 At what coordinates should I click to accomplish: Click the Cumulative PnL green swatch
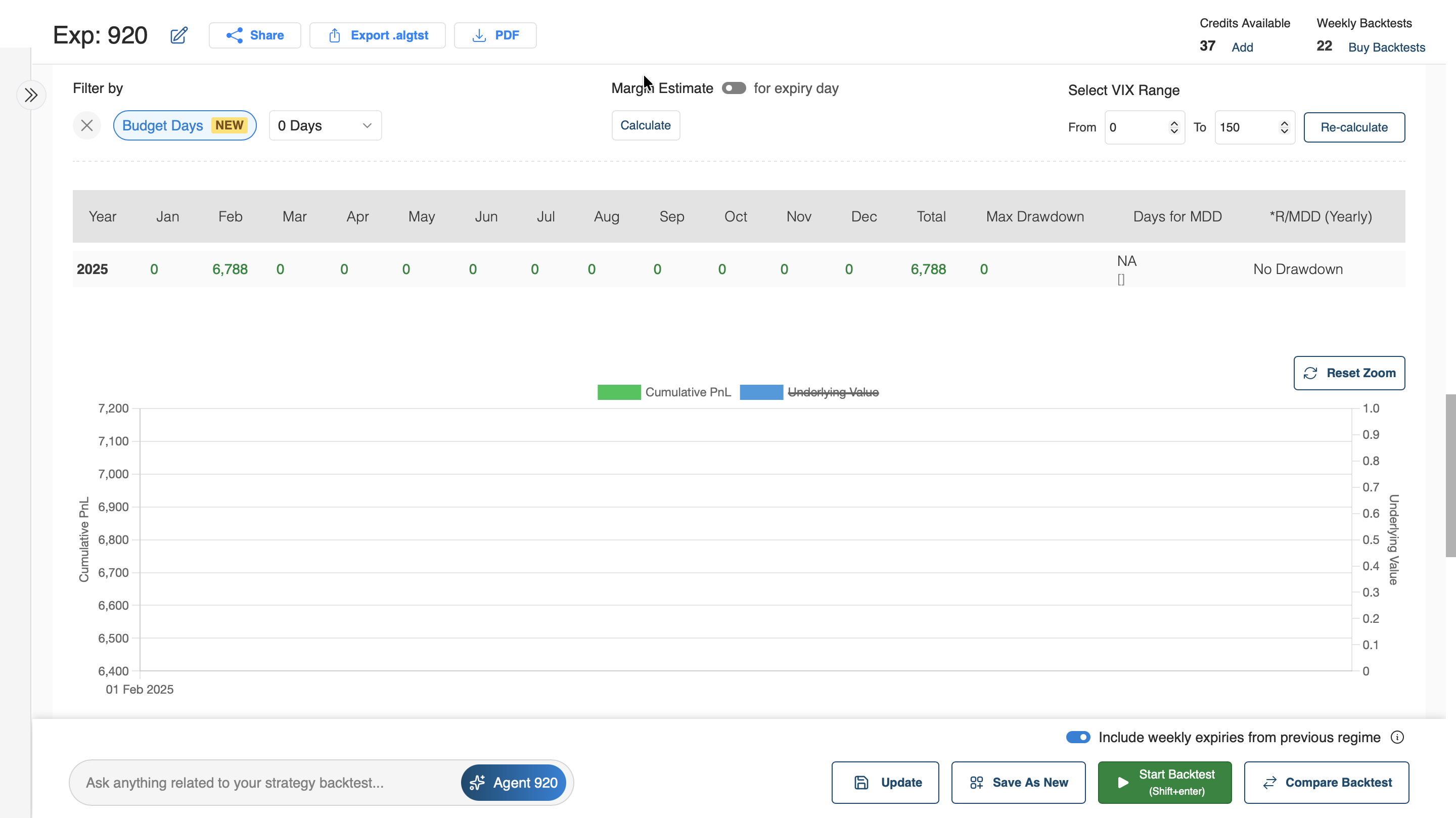619,392
